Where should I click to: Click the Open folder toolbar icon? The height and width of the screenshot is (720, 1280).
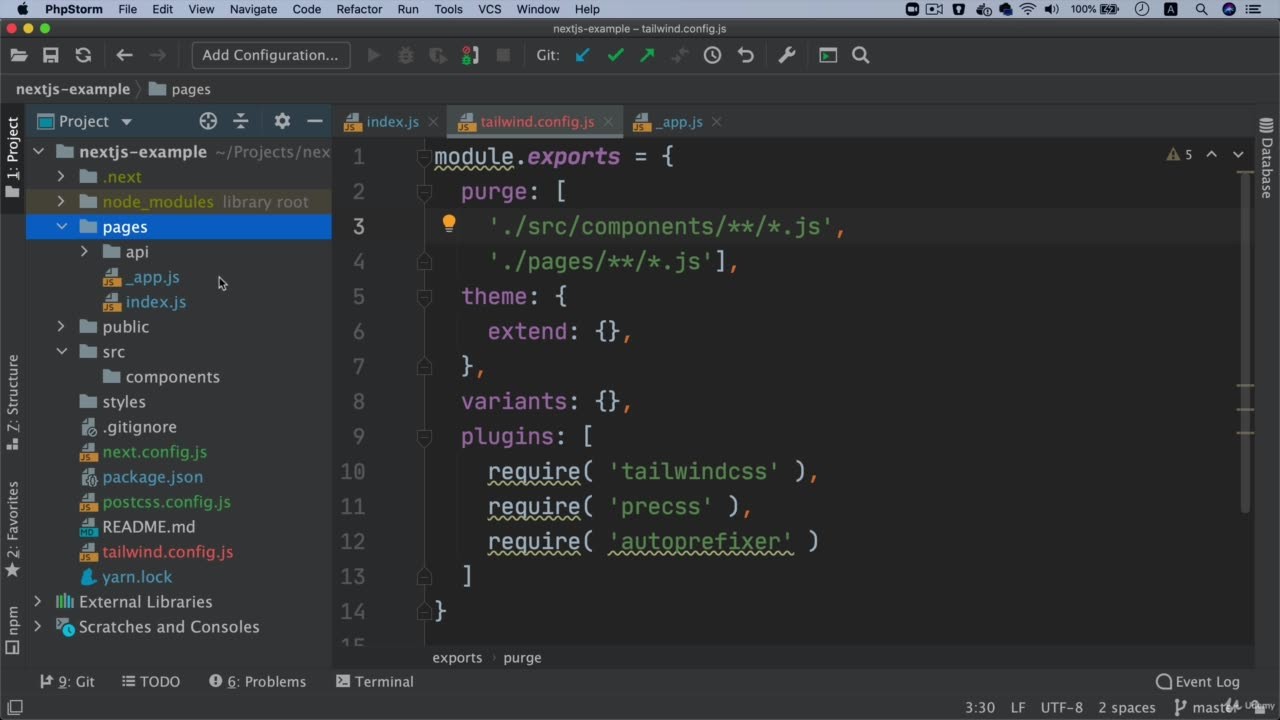(19, 56)
